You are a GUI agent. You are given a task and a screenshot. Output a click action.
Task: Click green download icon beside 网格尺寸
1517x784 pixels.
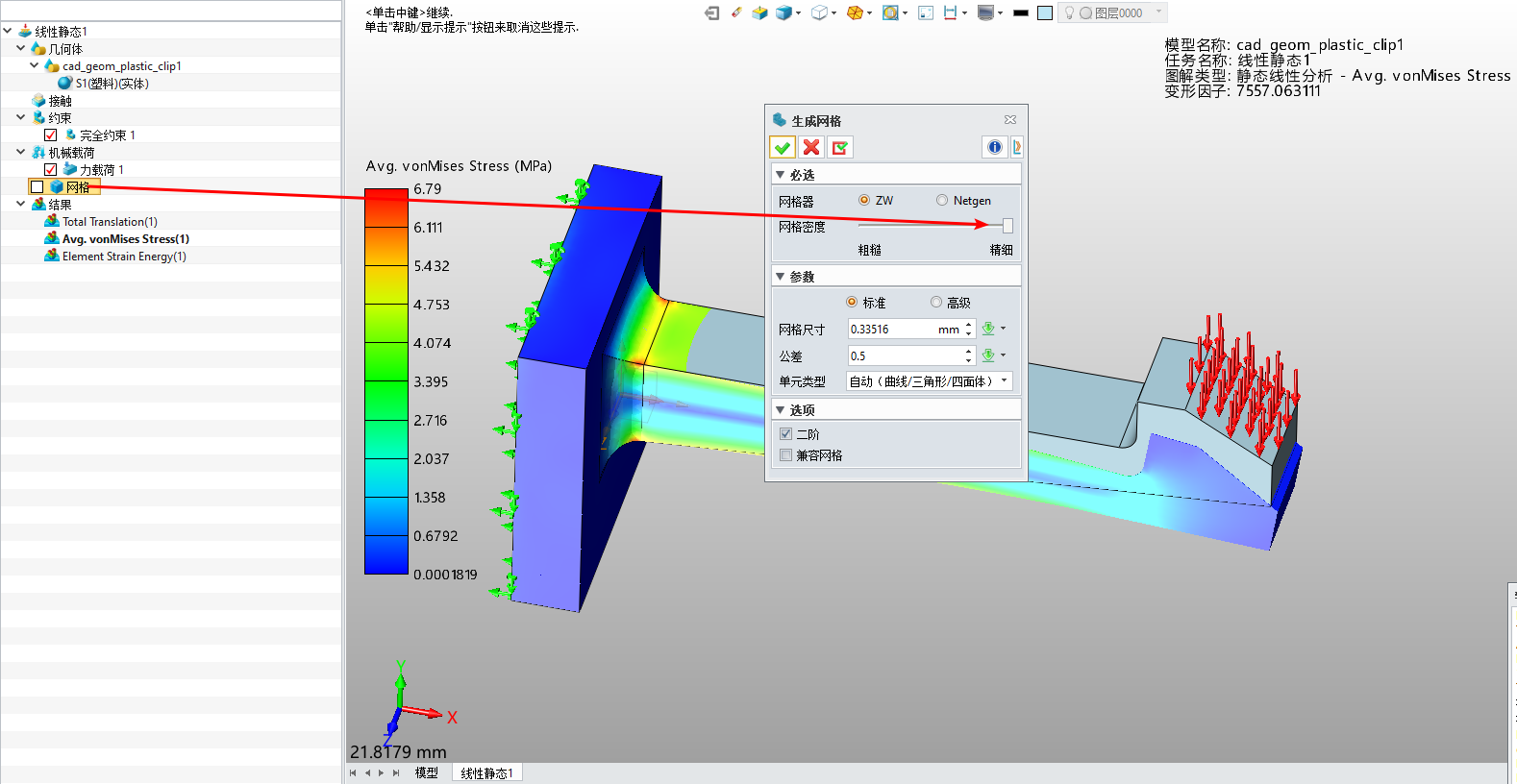pos(988,329)
